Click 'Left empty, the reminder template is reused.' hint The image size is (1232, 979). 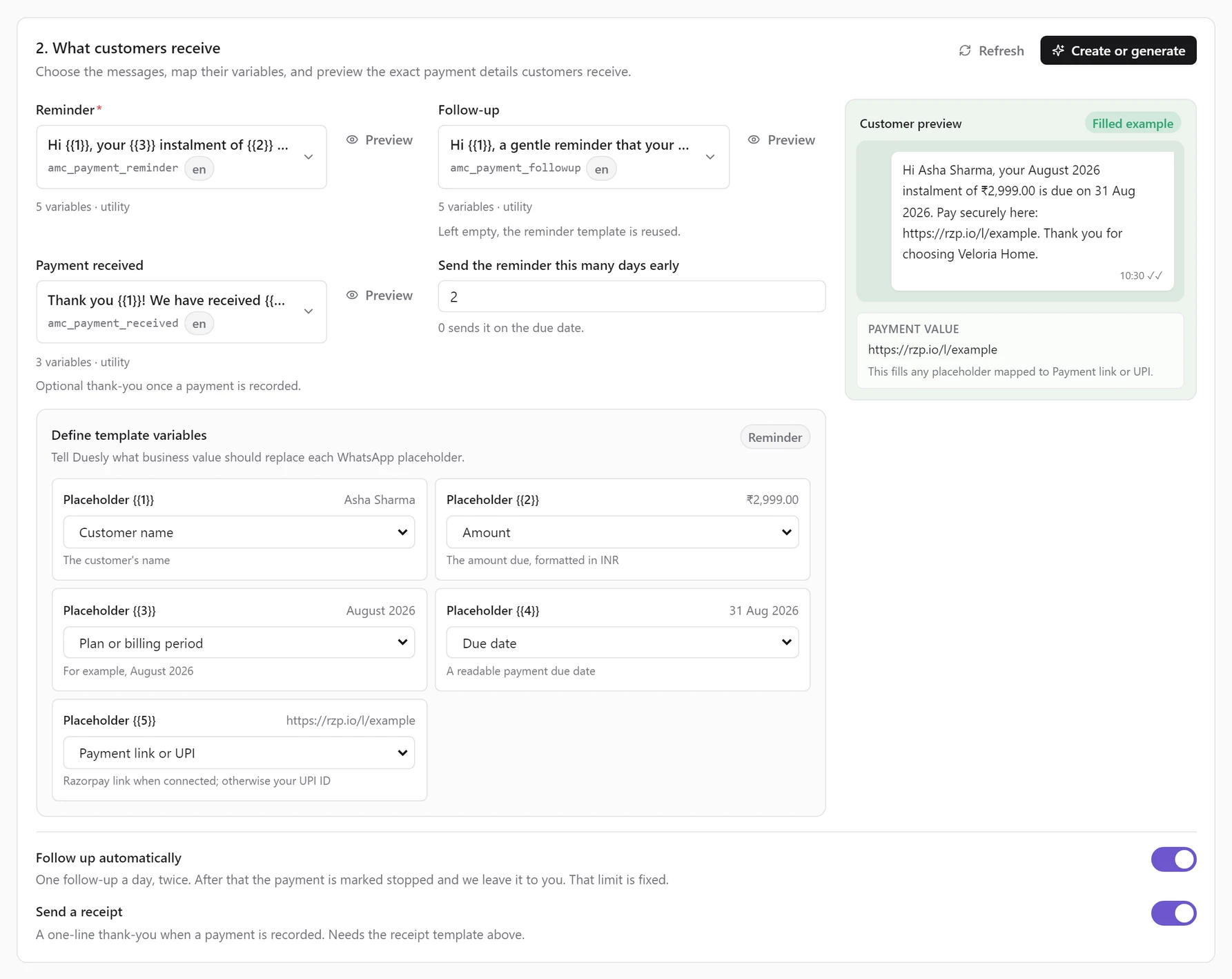pyautogui.click(x=559, y=231)
